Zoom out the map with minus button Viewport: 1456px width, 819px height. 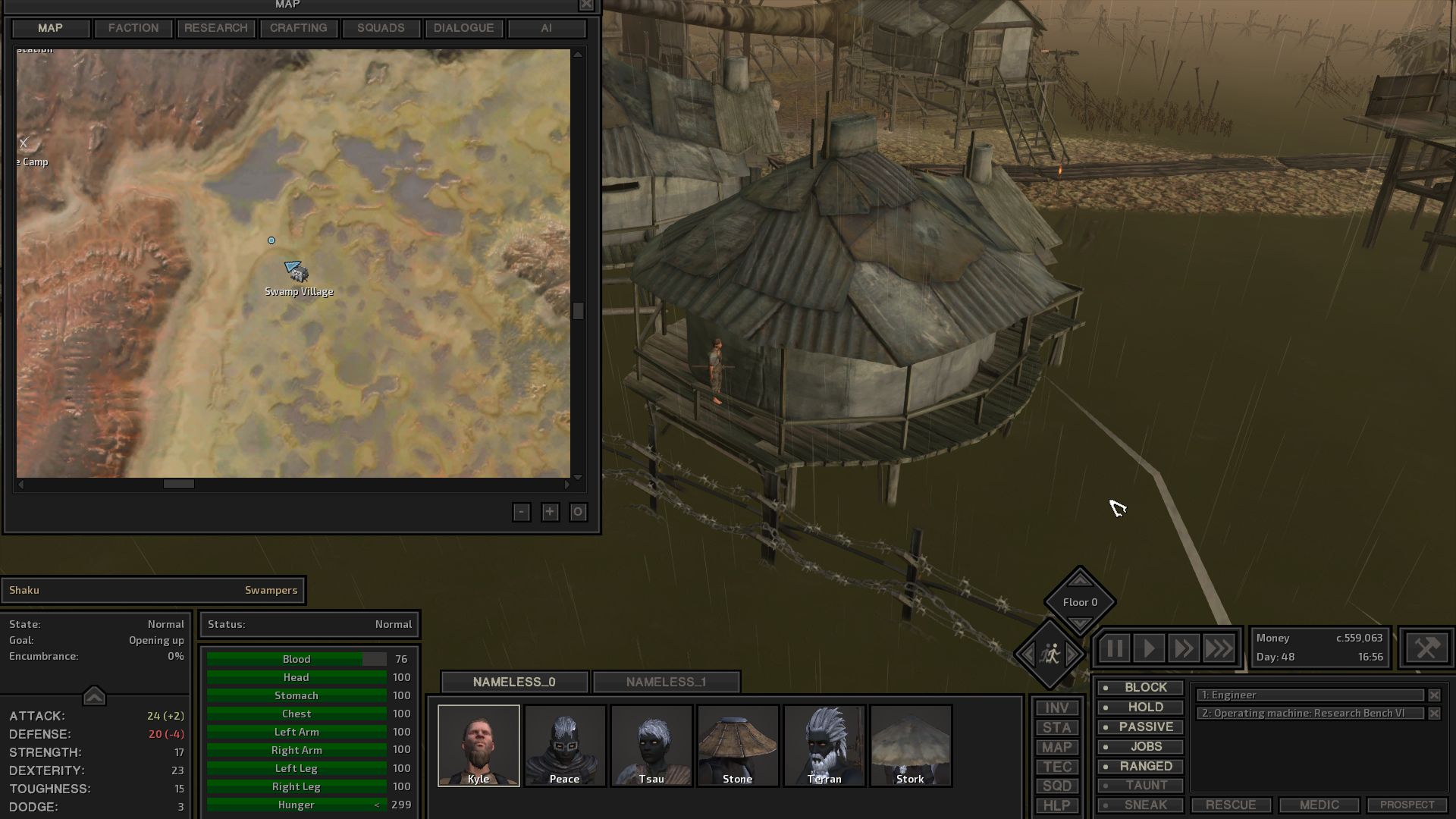[x=521, y=513]
